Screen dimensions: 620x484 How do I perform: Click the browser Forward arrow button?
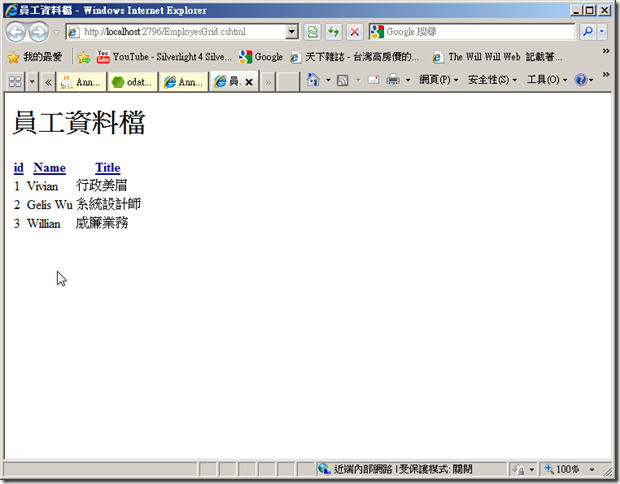(x=39, y=32)
